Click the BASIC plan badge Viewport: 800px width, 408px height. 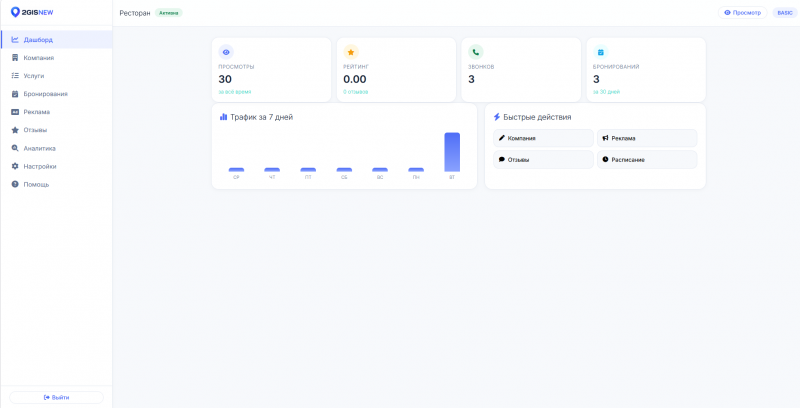785,13
